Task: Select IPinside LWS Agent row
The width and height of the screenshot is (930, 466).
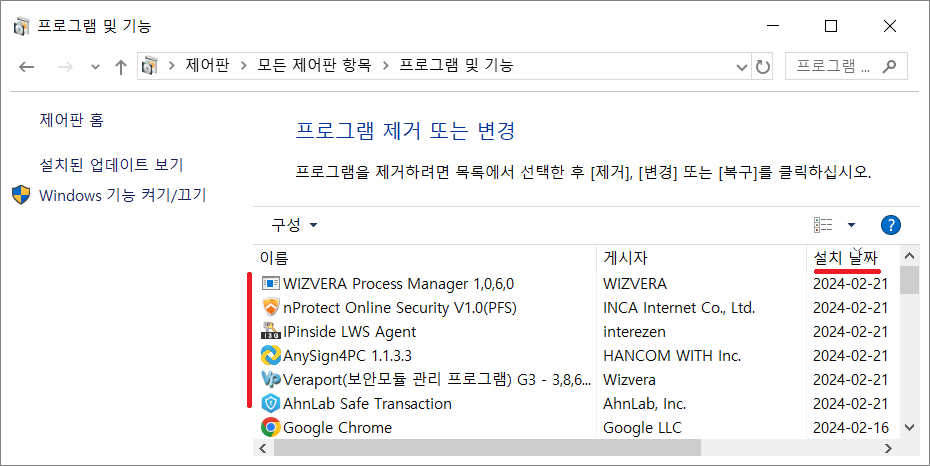Action: 576,331
